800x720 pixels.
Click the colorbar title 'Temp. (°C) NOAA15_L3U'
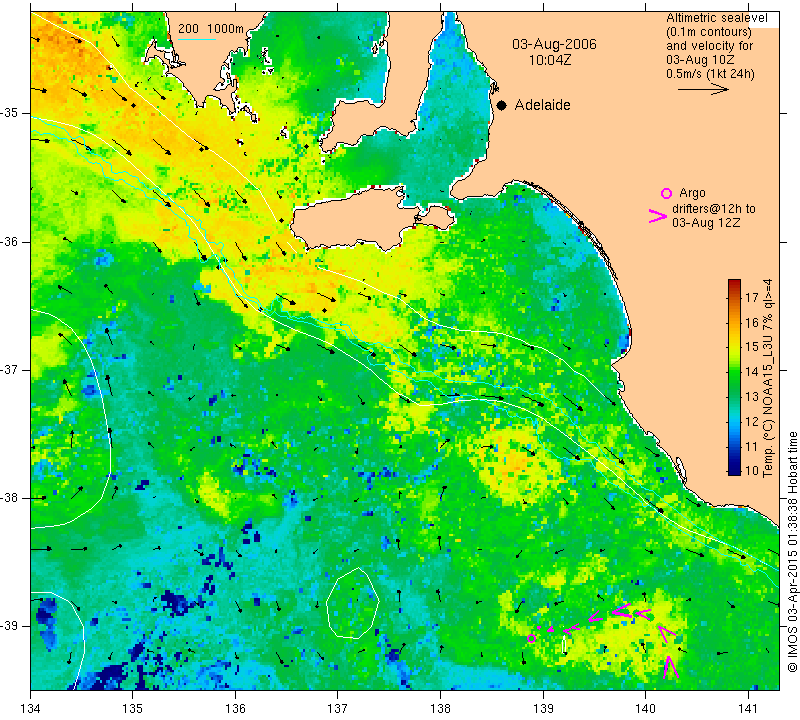(x=767, y=407)
